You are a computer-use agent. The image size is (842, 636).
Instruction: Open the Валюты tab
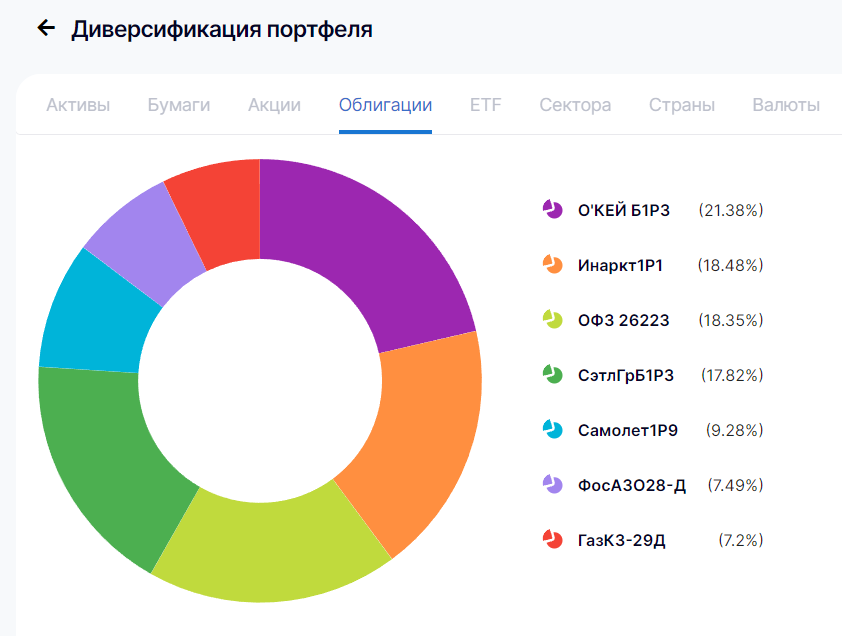(786, 105)
